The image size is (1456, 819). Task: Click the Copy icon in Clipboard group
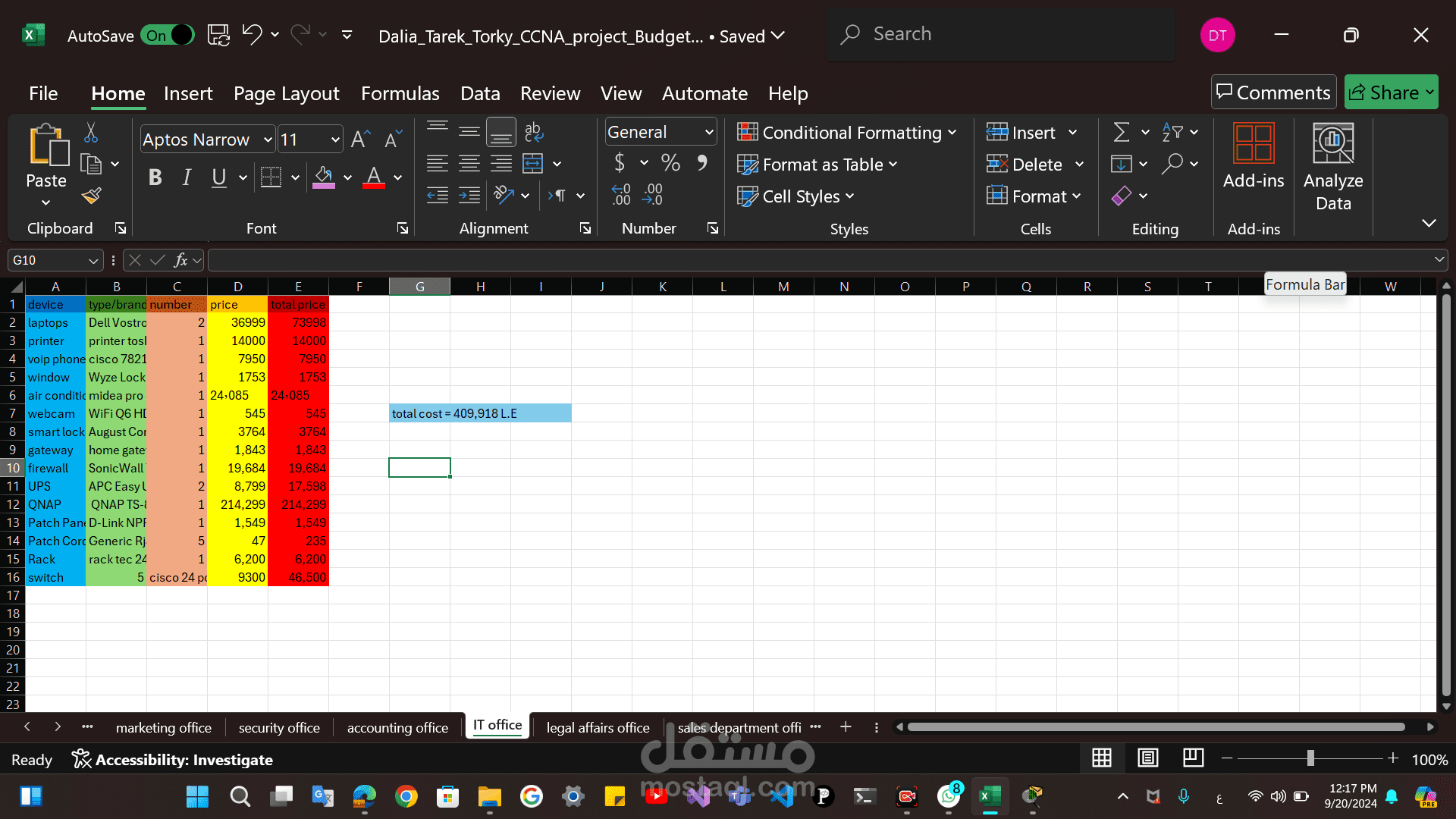click(x=91, y=164)
